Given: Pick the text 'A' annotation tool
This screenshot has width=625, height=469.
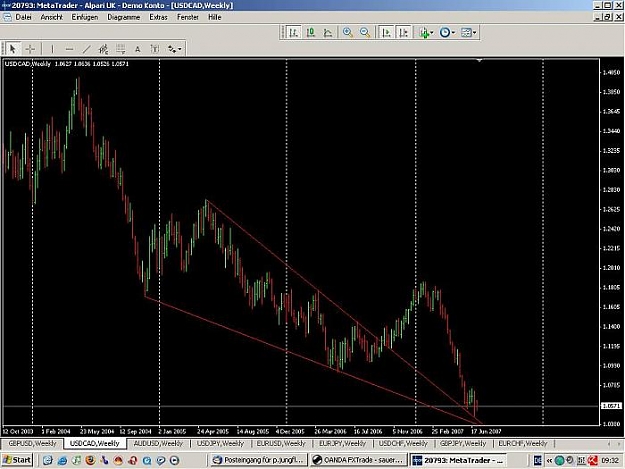Looking at the screenshot, I should (x=138, y=49).
